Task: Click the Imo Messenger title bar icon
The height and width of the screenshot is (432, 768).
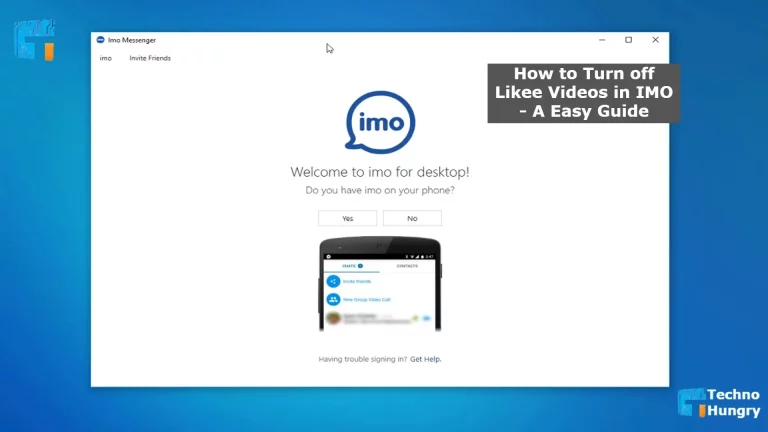Action: point(100,40)
